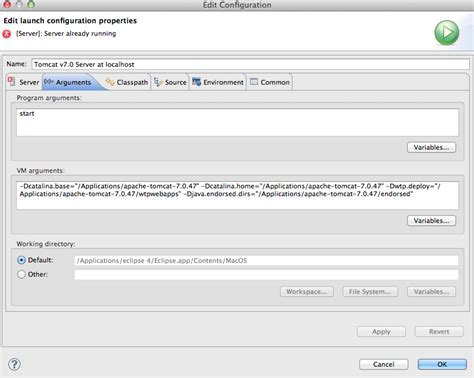Click Variables button under VM arguments
474x378 pixels.
[x=431, y=221]
